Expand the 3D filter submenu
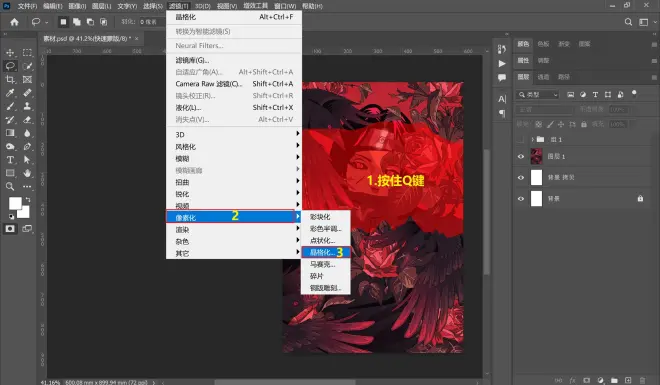Image resolution: width=660 pixels, height=385 pixels. click(x=233, y=135)
